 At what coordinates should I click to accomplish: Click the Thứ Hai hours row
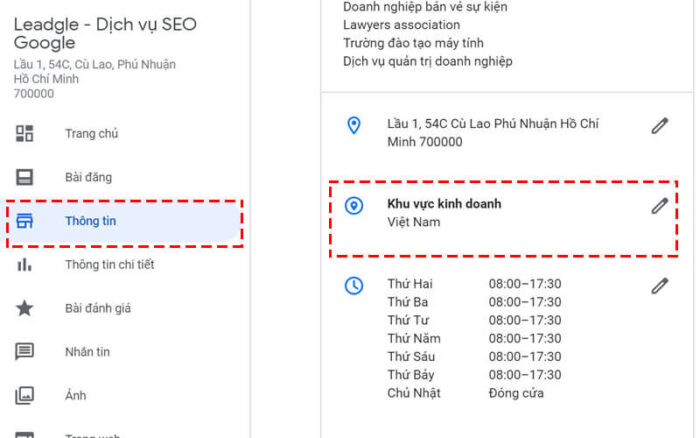click(x=474, y=284)
